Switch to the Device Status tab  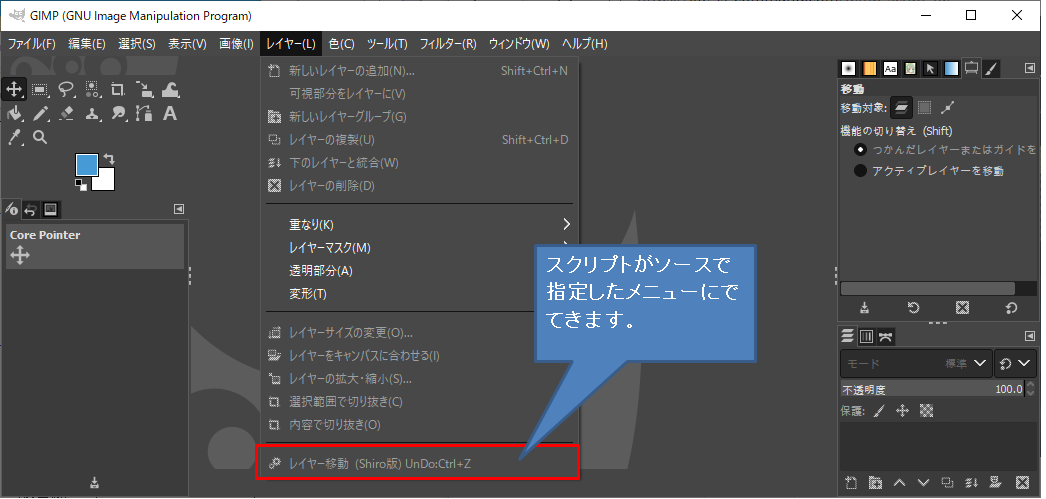(11, 209)
